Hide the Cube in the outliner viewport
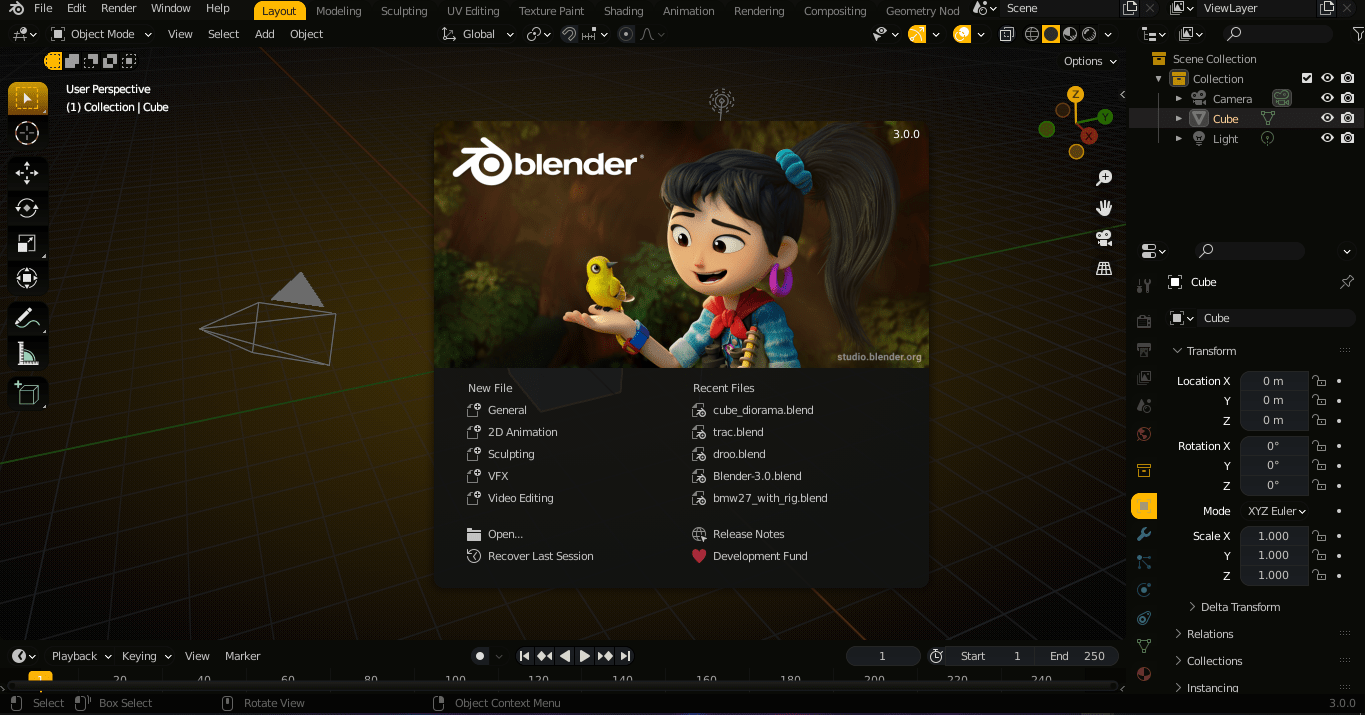 coord(1327,118)
